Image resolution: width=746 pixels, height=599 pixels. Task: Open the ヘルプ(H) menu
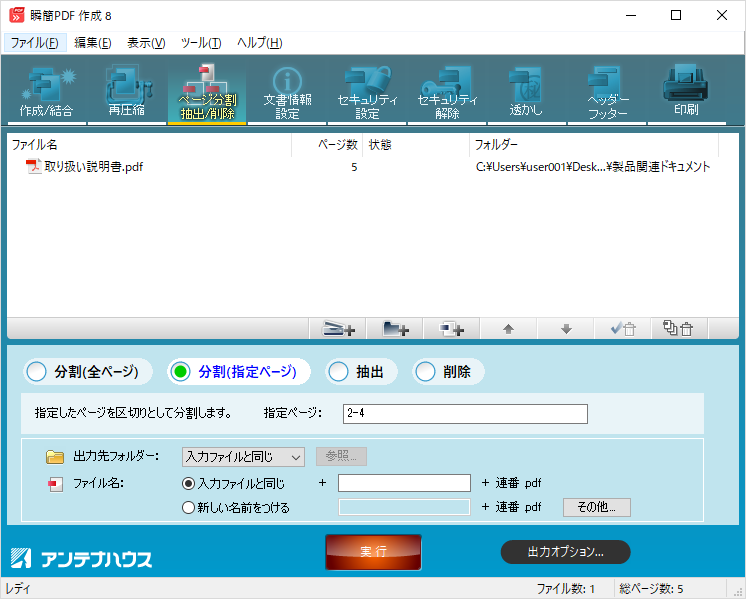(x=260, y=43)
